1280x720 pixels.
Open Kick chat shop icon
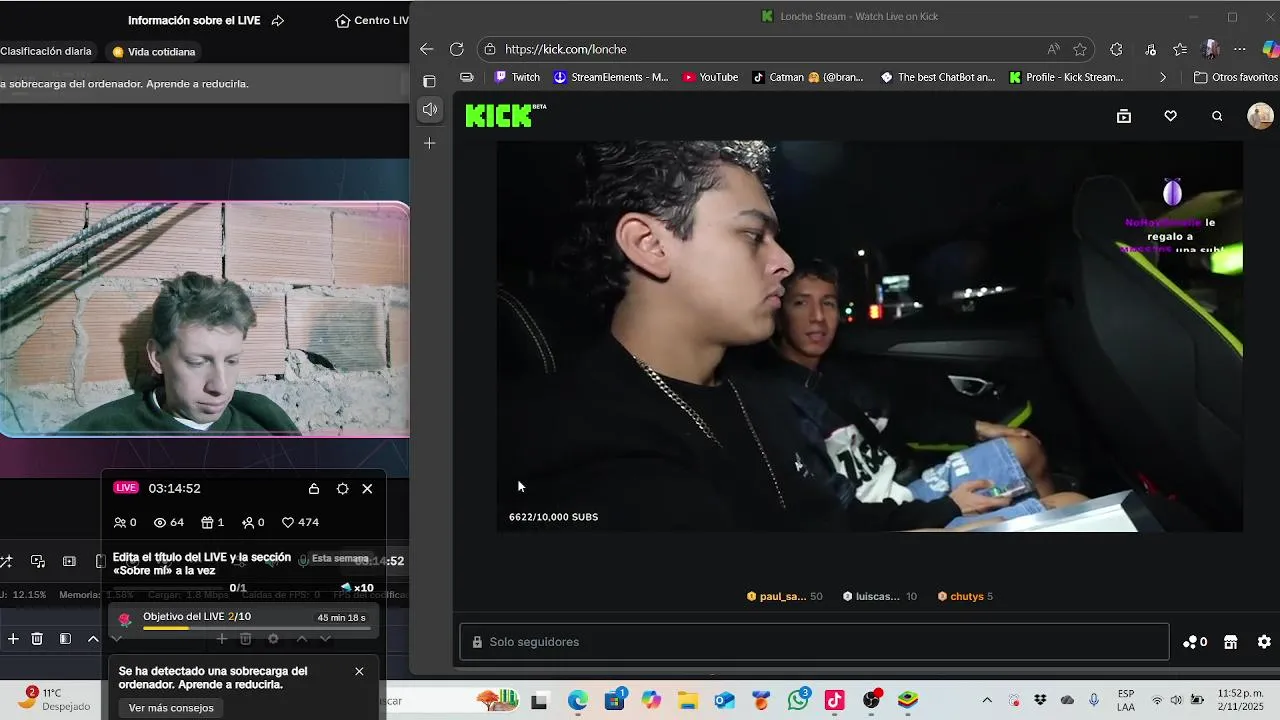pyautogui.click(x=1231, y=642)
